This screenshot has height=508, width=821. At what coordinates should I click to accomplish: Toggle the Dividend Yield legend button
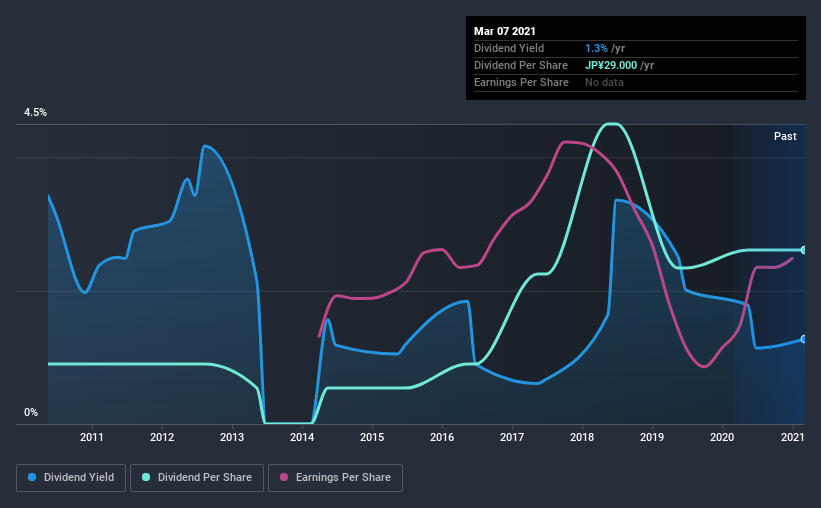[71, 478]
